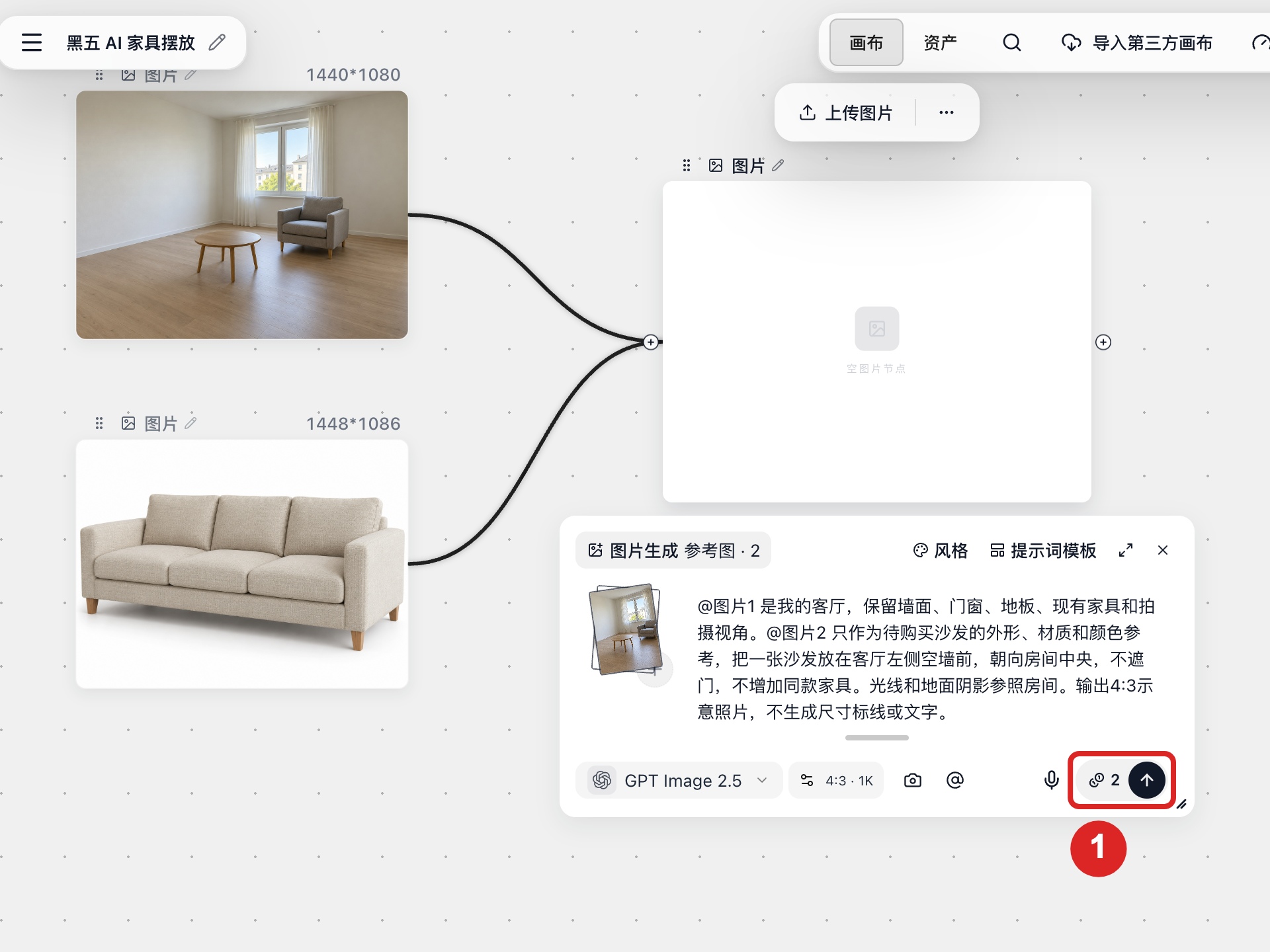Open the hamburger menu
This screenshot has height=952, width=1270.
(x=31, y=42)
